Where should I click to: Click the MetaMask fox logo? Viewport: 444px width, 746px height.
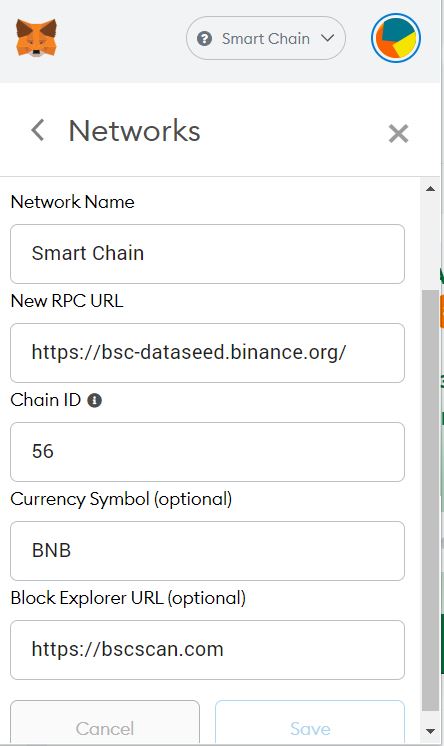point(36,38)
